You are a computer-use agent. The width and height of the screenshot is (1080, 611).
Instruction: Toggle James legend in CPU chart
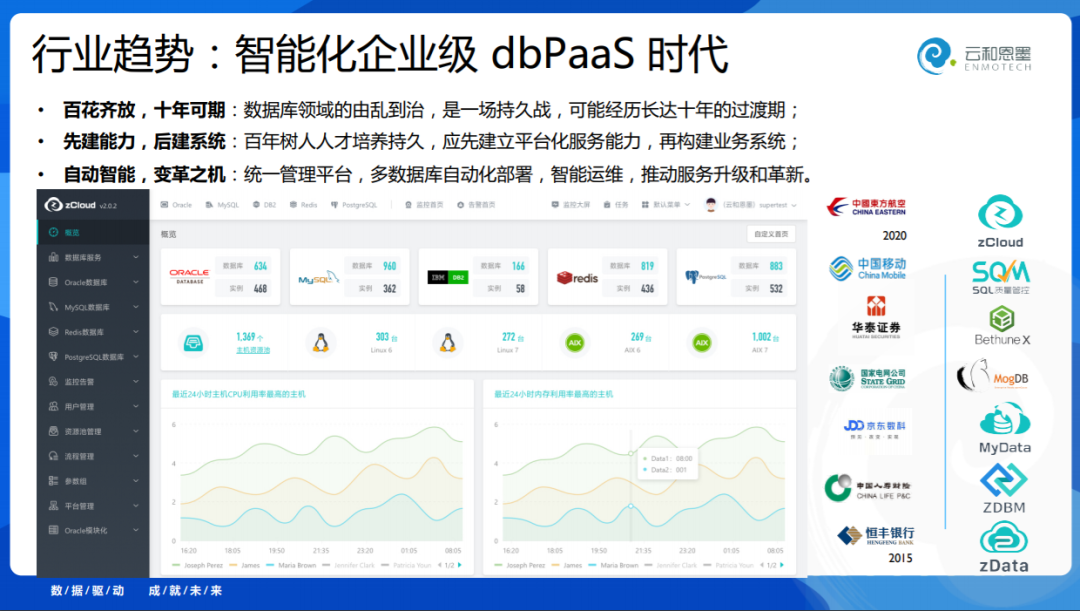[244, 565]
